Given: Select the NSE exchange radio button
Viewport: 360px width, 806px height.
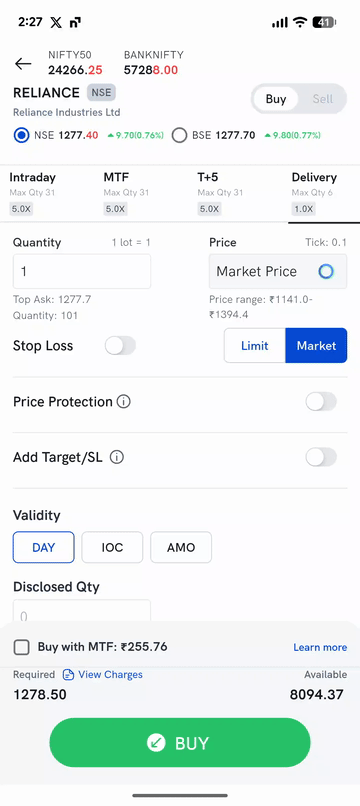Looking at the screenshot, I should click(21, 135).
